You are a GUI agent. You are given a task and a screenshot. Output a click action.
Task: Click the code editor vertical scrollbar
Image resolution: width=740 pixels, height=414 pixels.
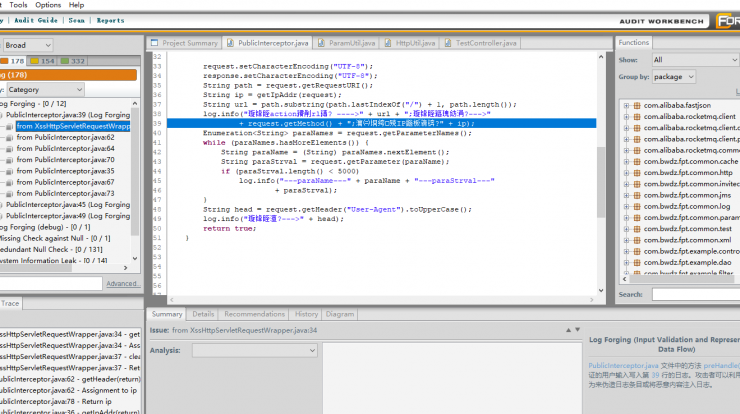601,182
